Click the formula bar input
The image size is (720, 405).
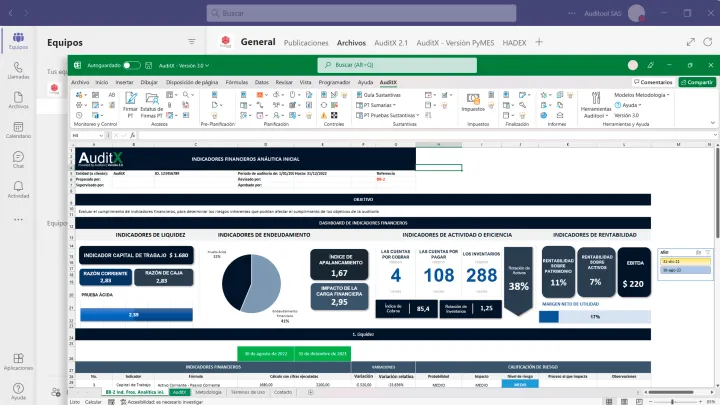pos(425,135)
